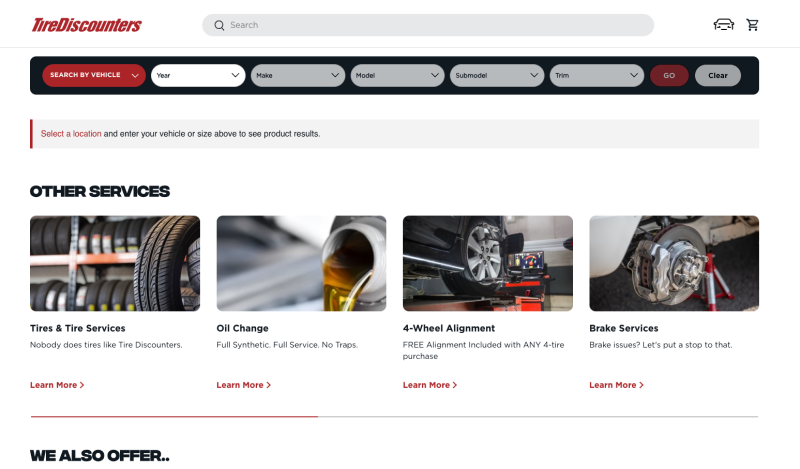The height and width of the screenshot is (469, 800).
Task: Open the Submodel dropdown
Action: pyautogui.click(x=497, y=75)
